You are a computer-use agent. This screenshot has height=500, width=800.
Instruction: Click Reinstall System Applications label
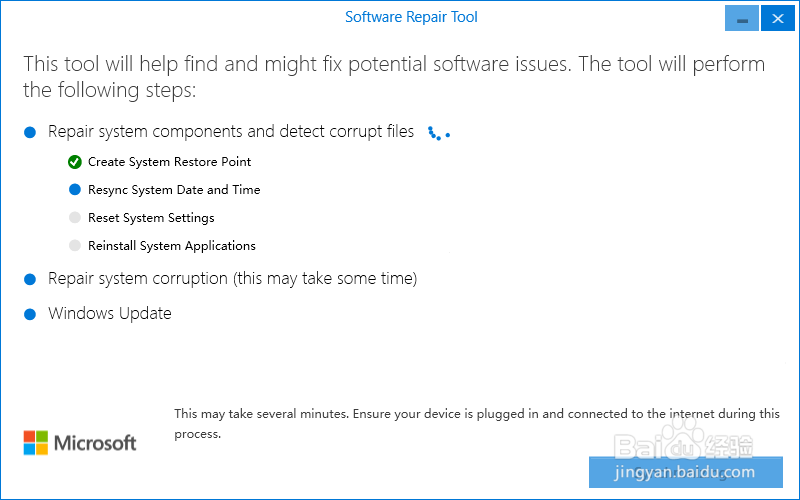coord(172,246)
